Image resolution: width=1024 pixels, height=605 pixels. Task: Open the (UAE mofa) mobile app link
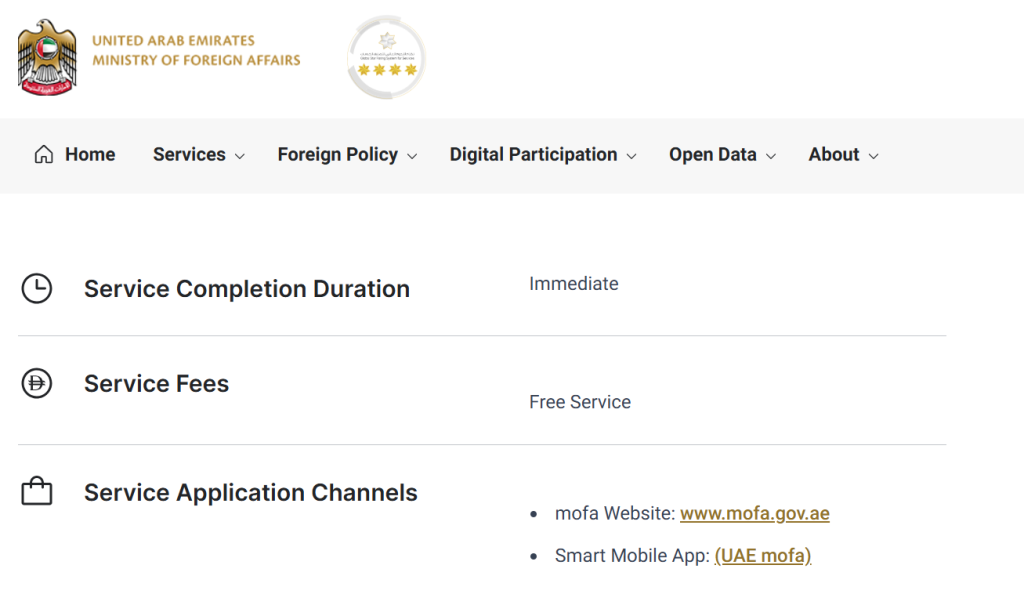point(763,556)
